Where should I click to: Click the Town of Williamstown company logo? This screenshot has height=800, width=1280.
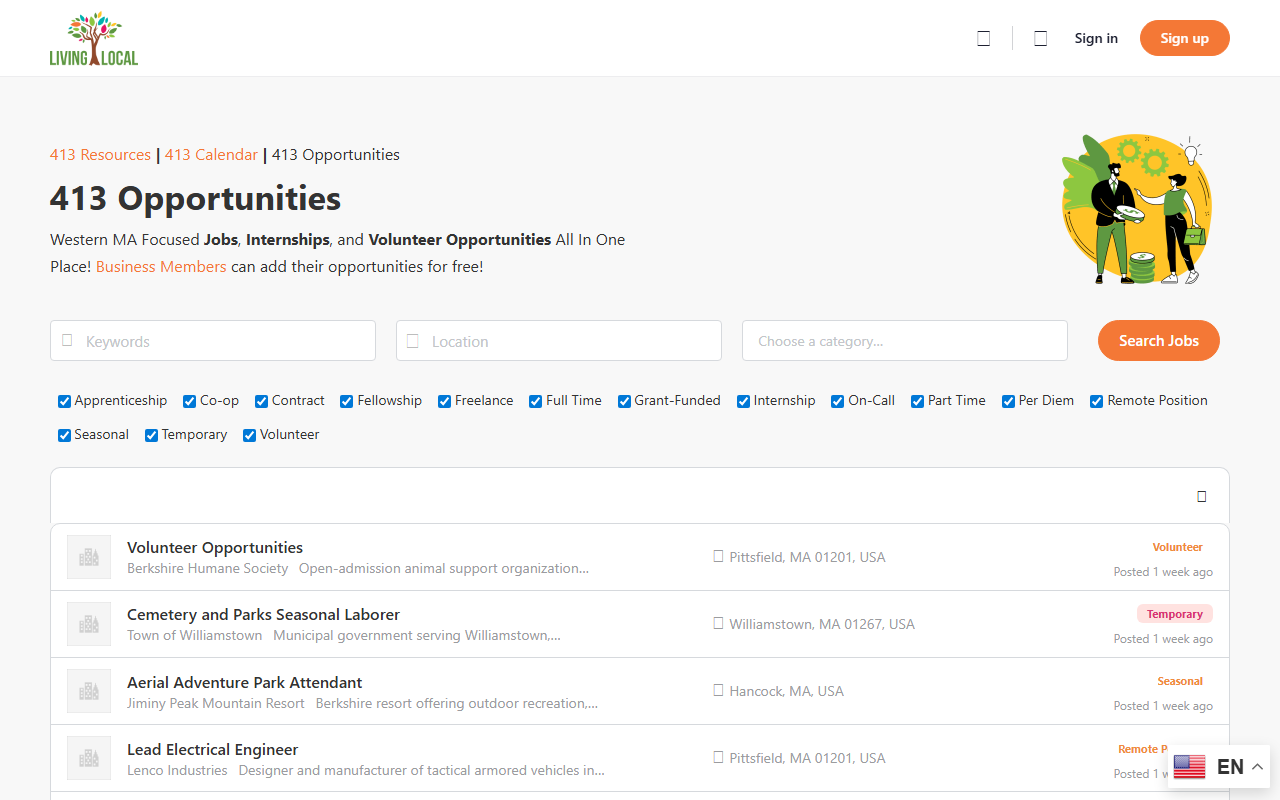(x=89, y=624)
